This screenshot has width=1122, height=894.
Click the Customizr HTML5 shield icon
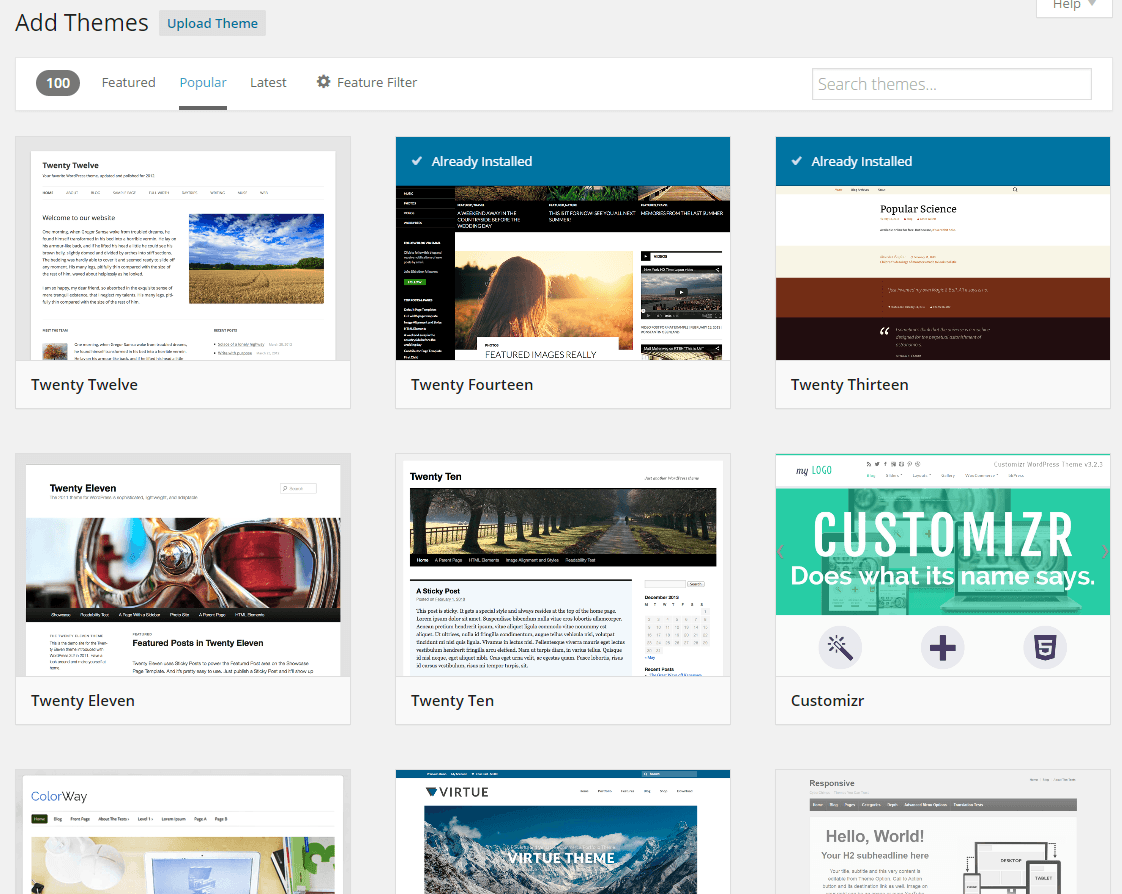click(x=1045, y=647)
